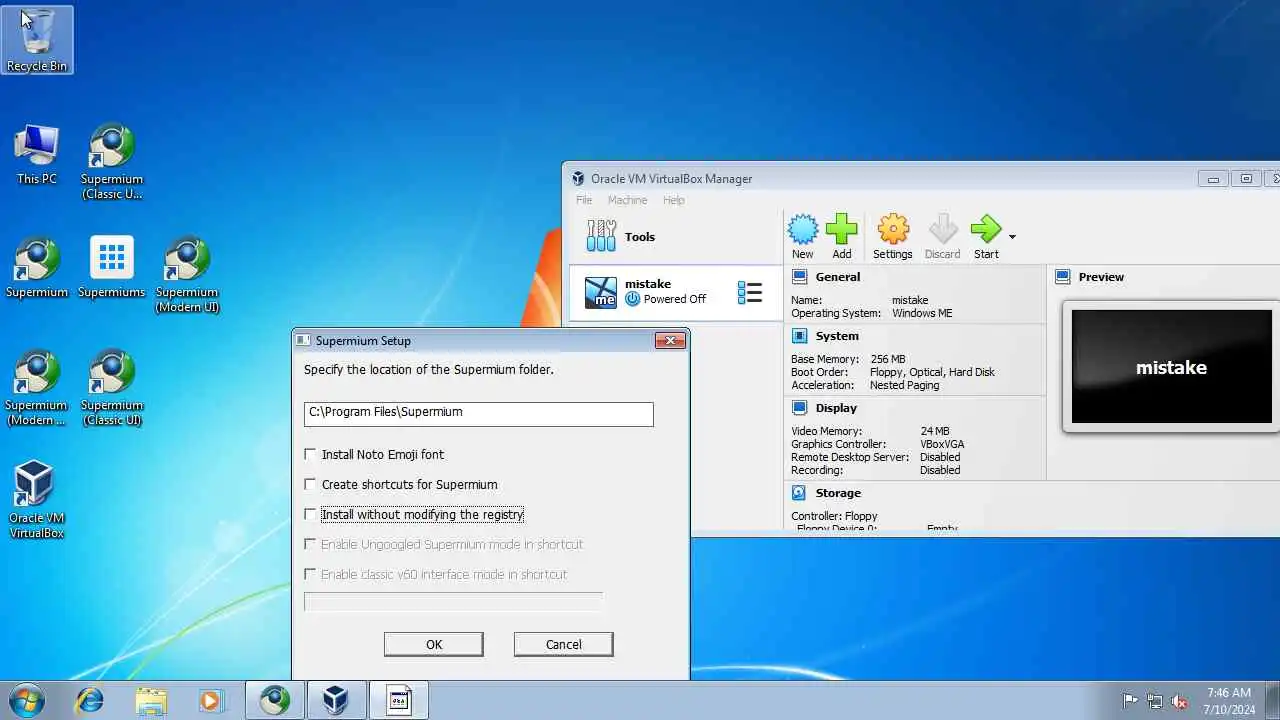This screenshot has height=720, width=1280.
Task: Open Internet Explorer from the taskbar
Action: pyautogui.click(x=90, y=700)
